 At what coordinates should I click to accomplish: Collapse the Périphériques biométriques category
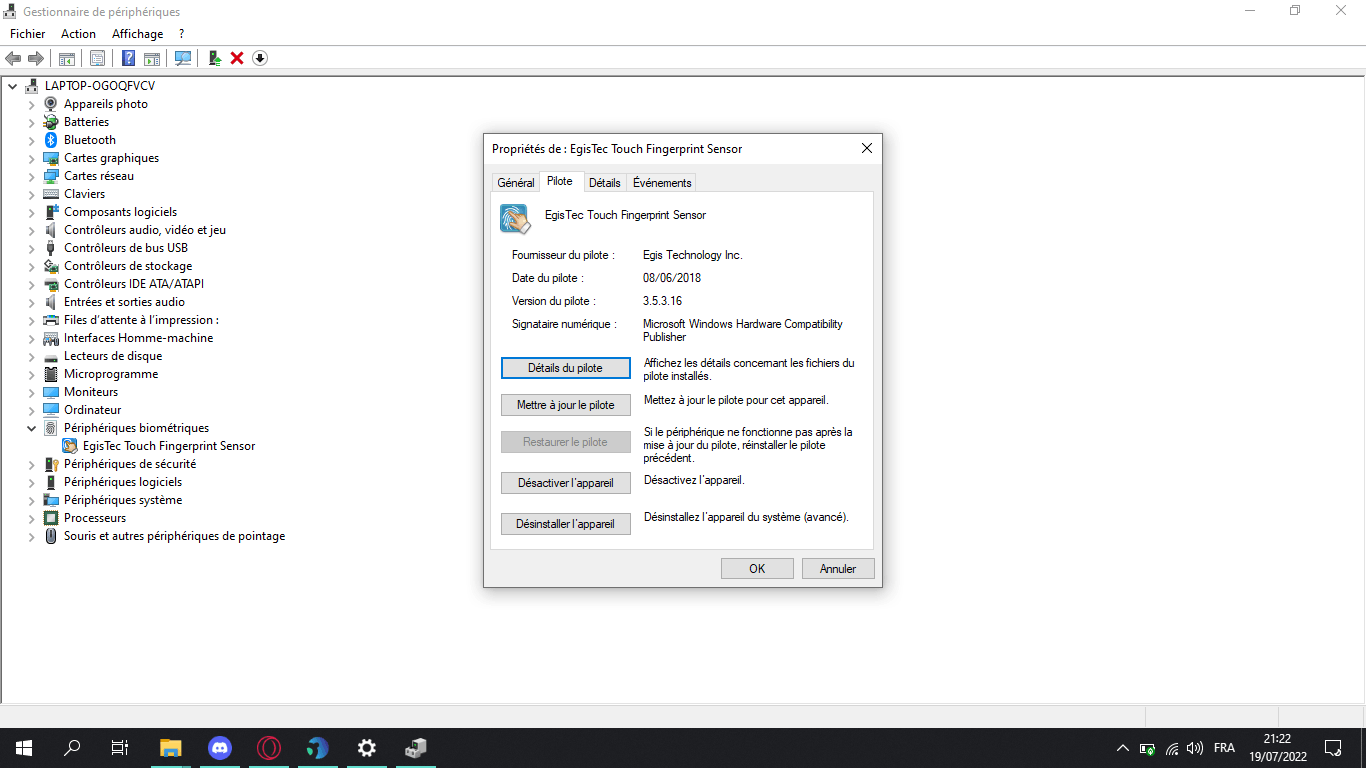pyautogui.click(x=31, y=428)
